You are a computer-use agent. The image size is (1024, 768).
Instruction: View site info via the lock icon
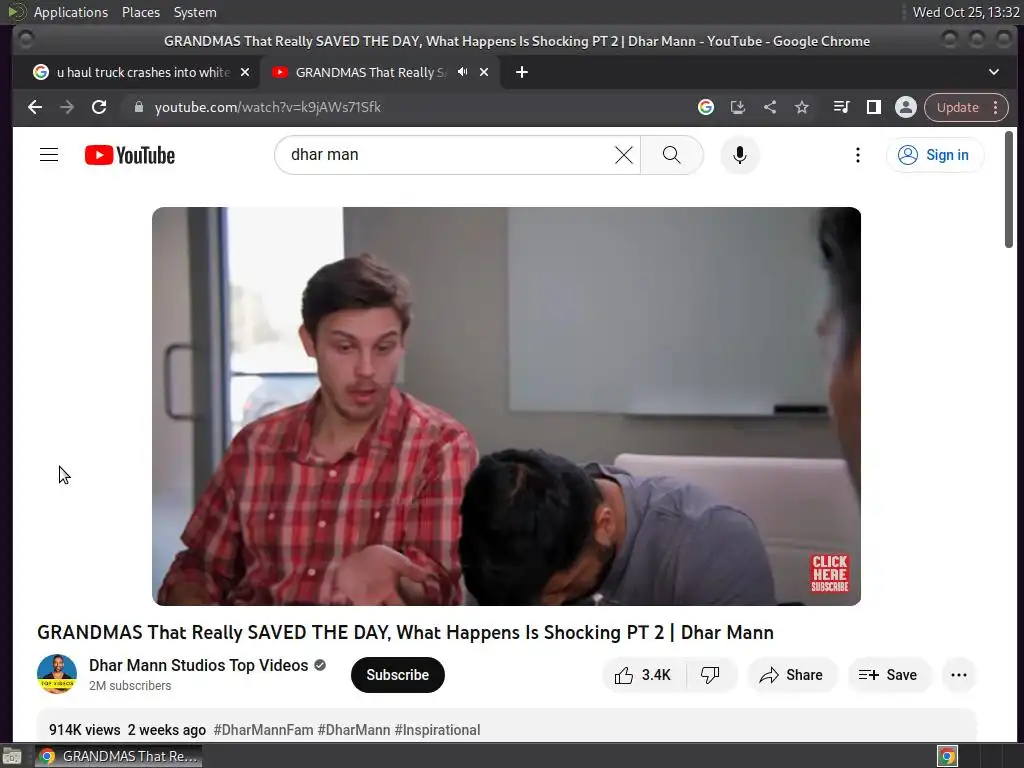pyautogui.click(x=138, y=107)
